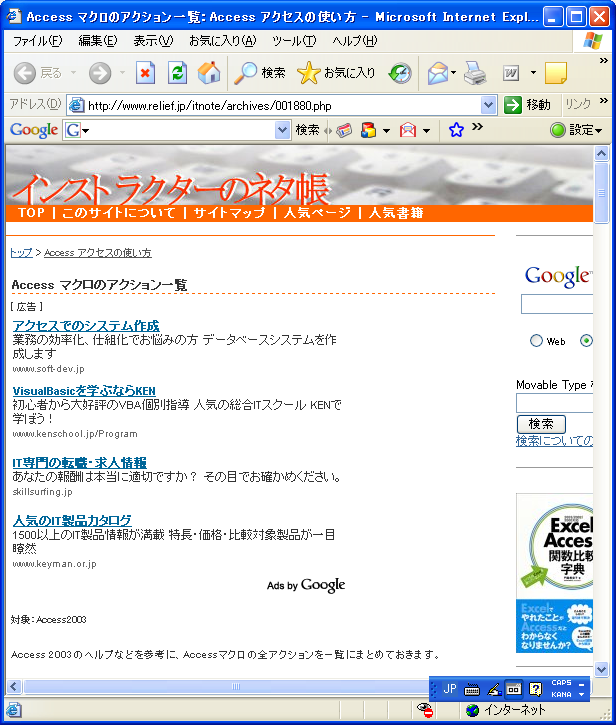
Task: Click the vertical scrollbar thumb
Action: [601, 193]
